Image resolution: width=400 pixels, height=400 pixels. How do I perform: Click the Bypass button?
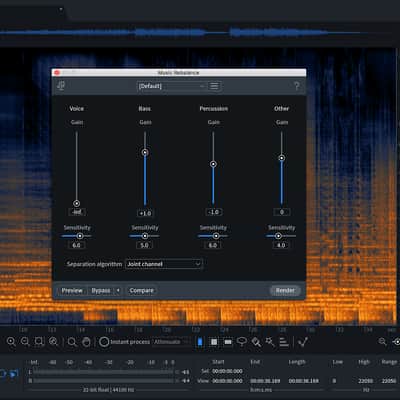coord(101,291)
